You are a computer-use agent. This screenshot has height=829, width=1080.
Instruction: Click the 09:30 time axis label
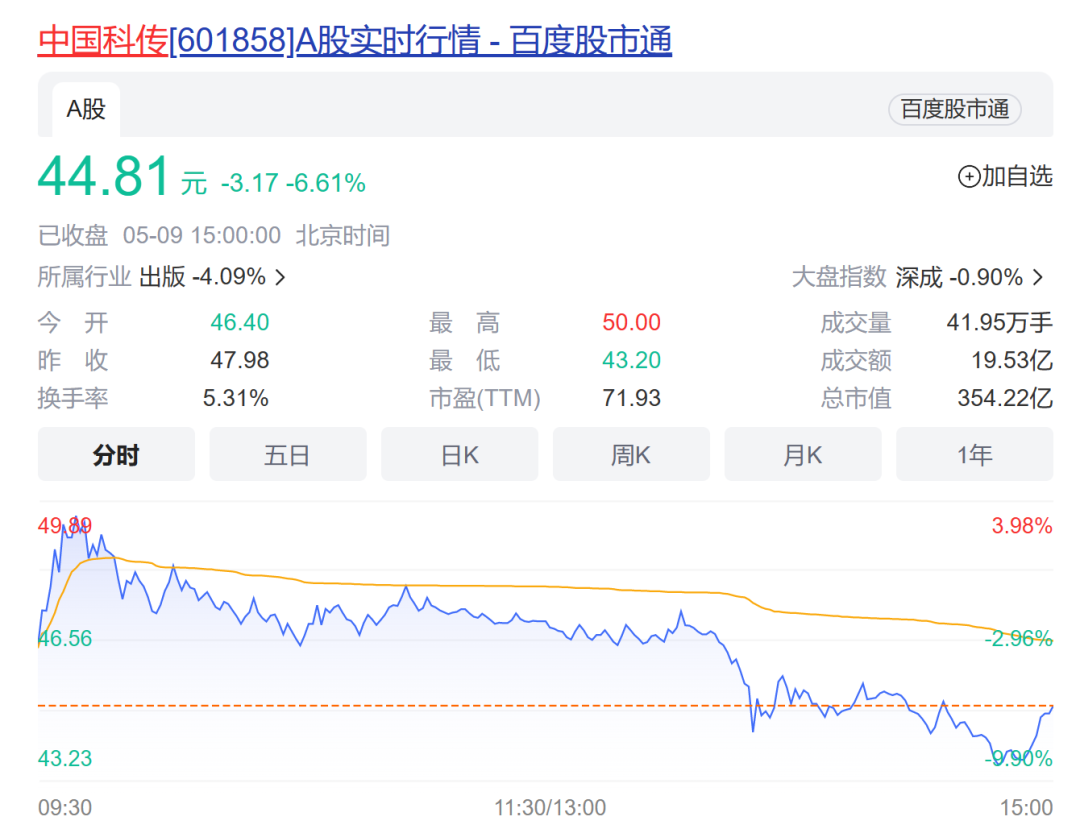[65, 807]
